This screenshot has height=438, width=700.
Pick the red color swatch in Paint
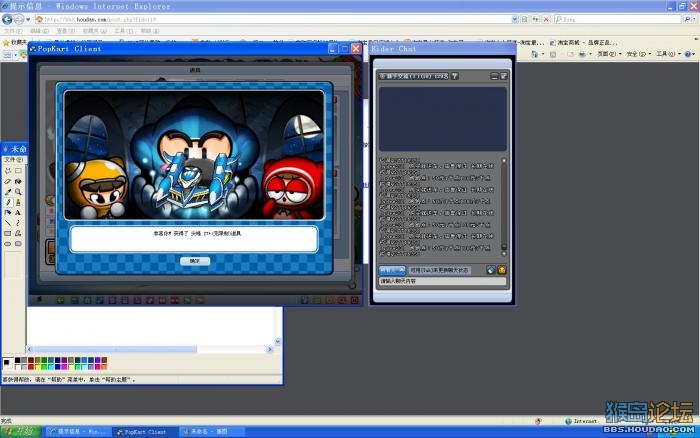click(31, 367)
